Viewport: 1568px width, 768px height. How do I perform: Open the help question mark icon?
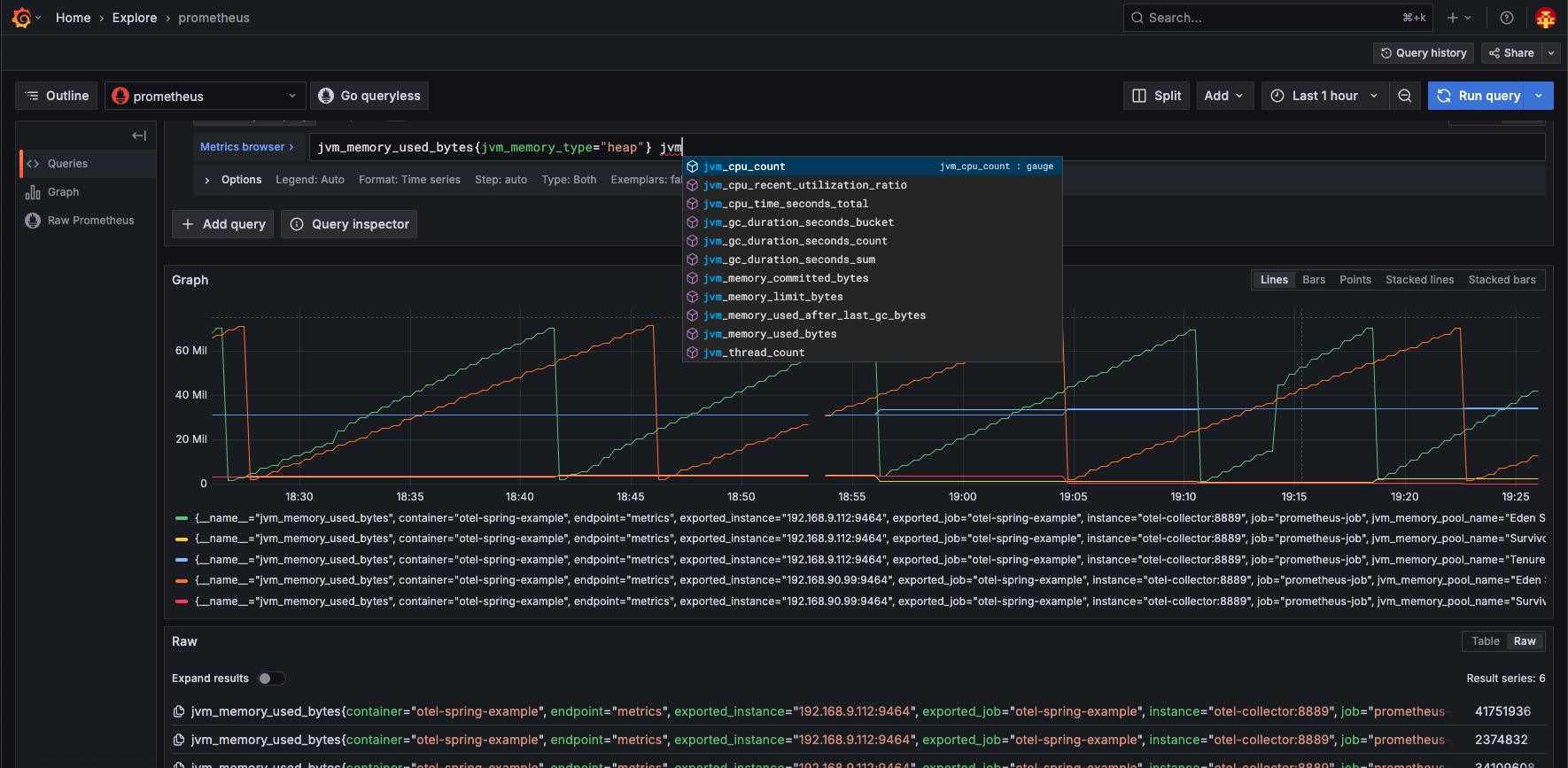[x=1507, y=18]
